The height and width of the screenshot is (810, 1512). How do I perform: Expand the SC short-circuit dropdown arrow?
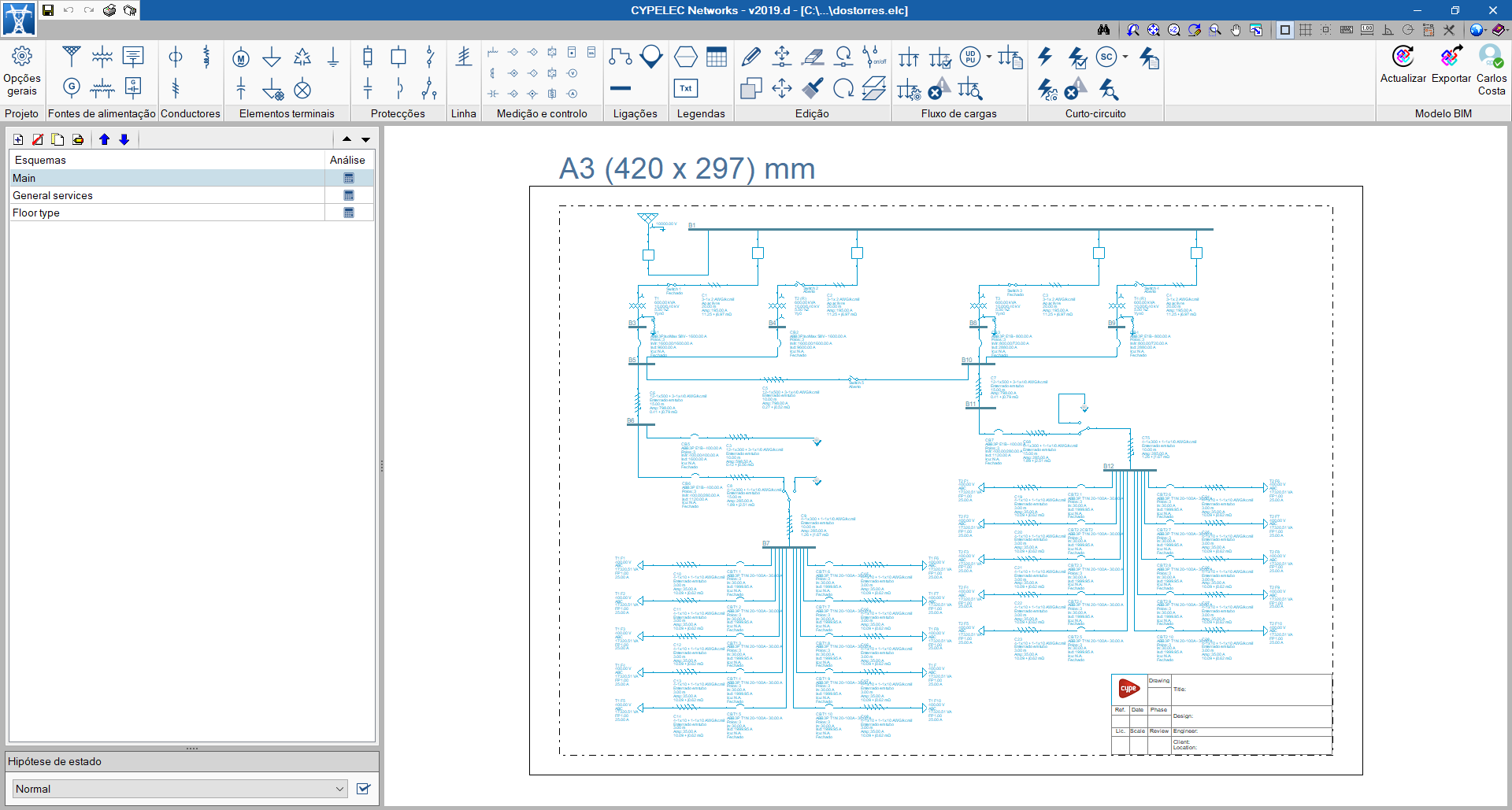pos(1125,57)
